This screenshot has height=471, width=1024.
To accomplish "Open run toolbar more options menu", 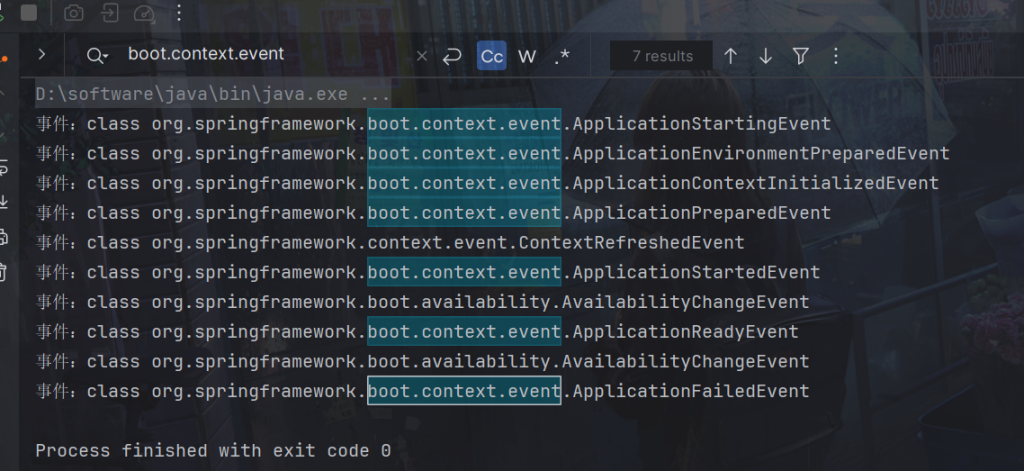I will (x=179, y=14).
